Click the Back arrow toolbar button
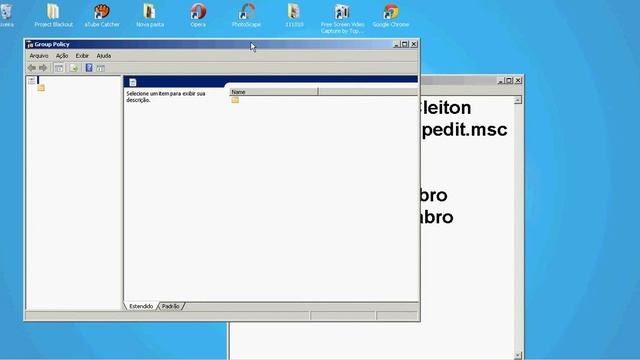The image size is (640, 360). (x=32, y=68)
